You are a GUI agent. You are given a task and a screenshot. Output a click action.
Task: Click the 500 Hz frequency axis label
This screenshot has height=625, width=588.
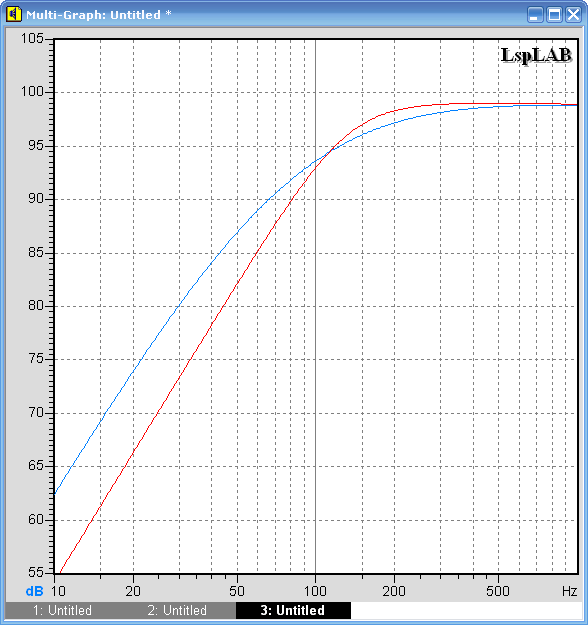pos(498,591)
